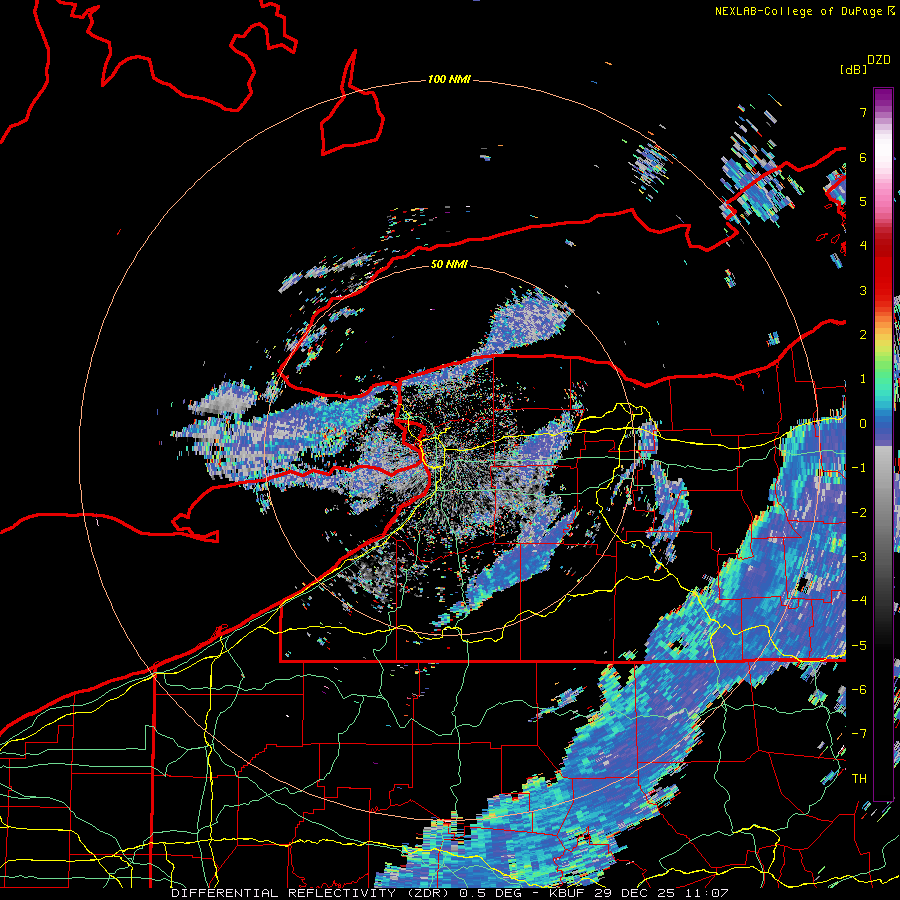Image resolution: width=900 pixels, height=900 pixels.
Task: Click the TH threshold label on the scale
Action: pyautogui.click(x=859, y=779)
